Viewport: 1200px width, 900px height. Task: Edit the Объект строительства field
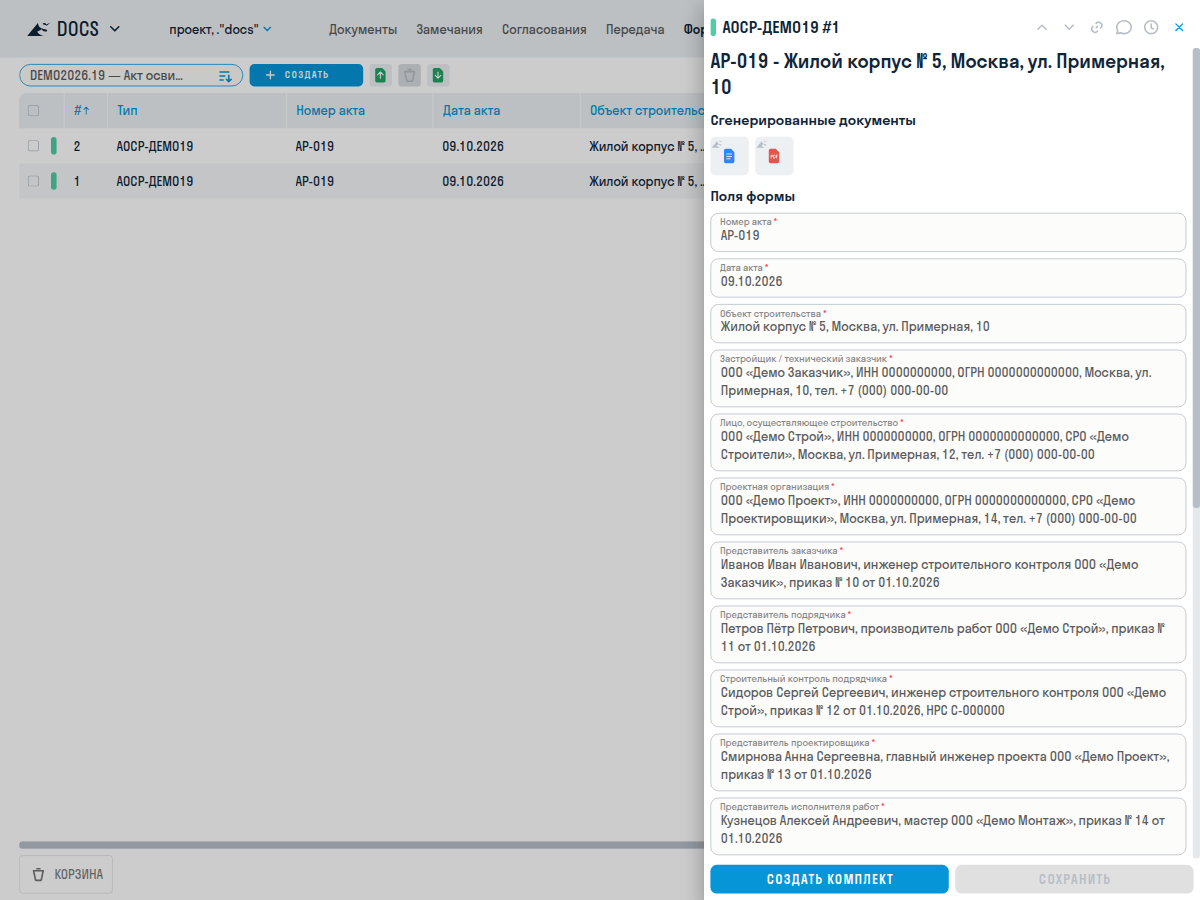coord(948,323)
